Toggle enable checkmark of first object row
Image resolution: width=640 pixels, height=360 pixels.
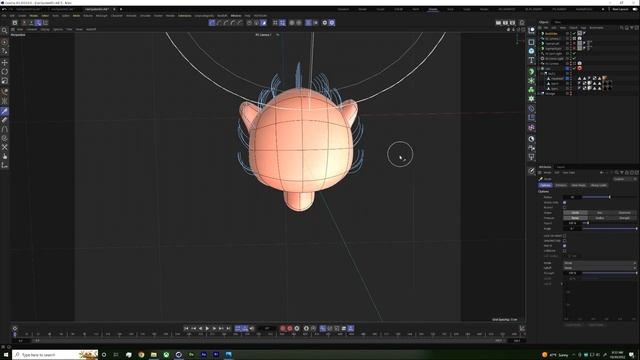574,33
